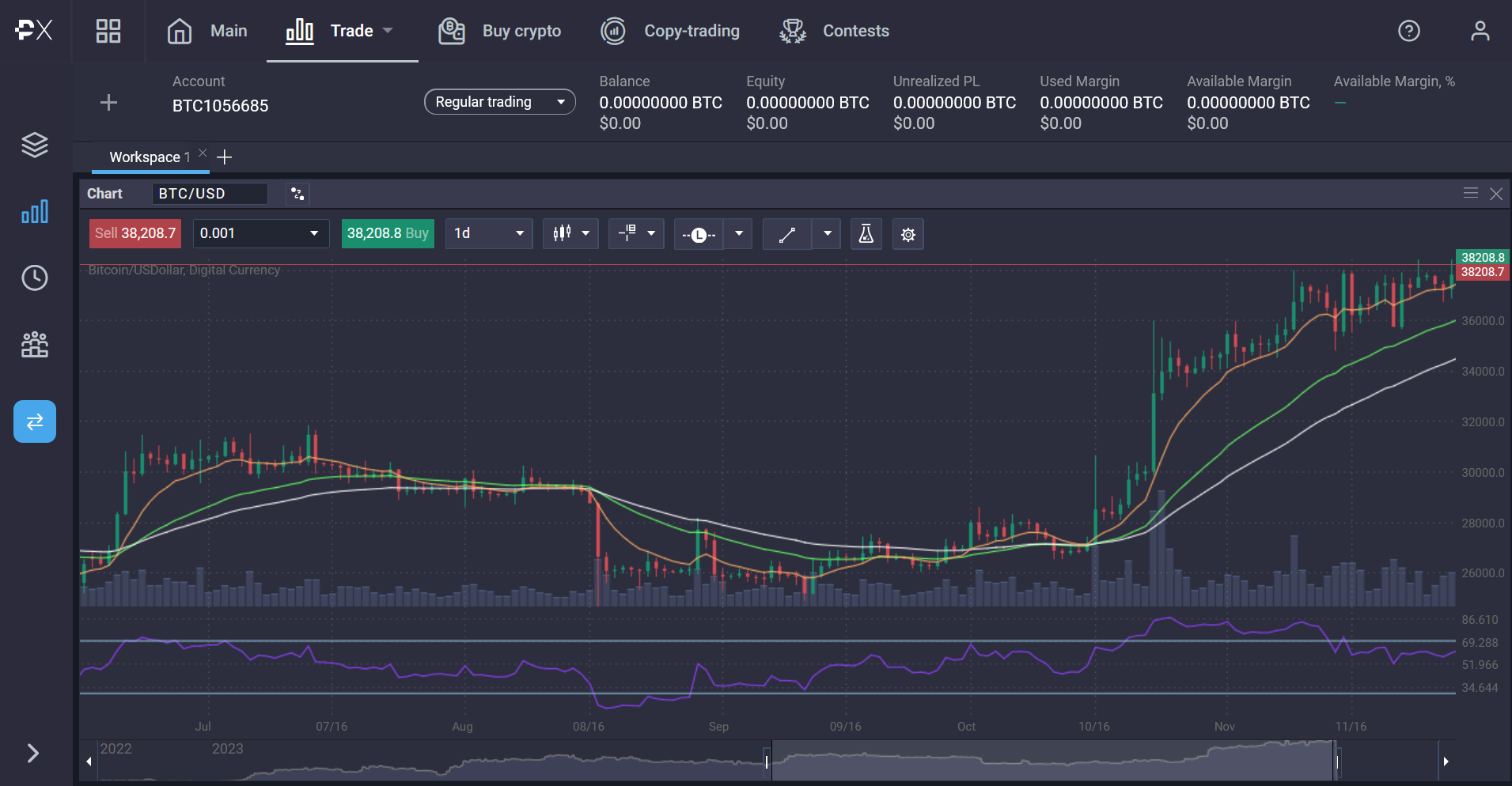
Task: Click account name BTC1056685
Action: click(x=221, y=106)
